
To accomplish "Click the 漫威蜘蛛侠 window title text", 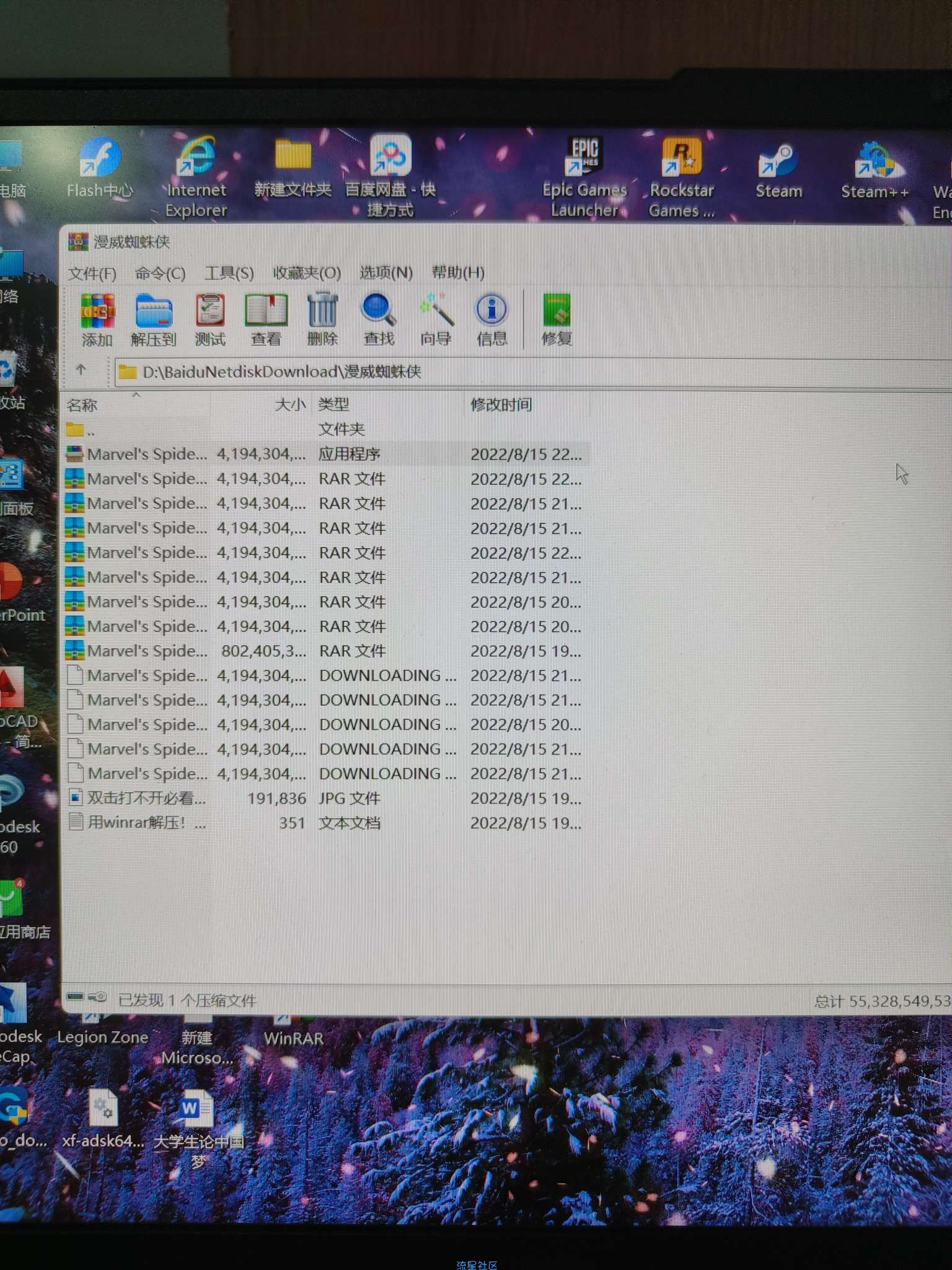I will 131,242.
